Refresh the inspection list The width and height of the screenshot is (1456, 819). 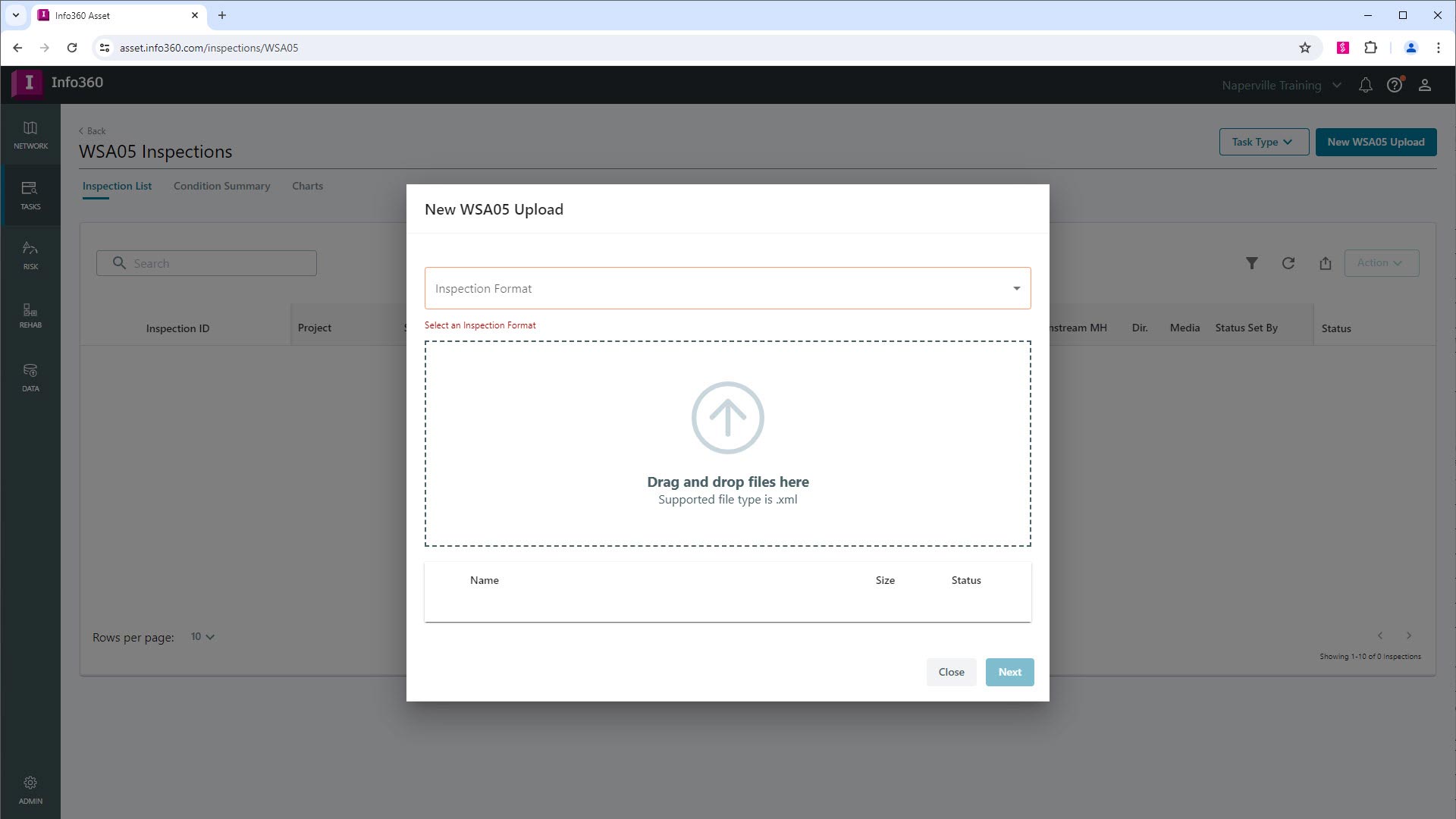click(x=1288, y=263)
